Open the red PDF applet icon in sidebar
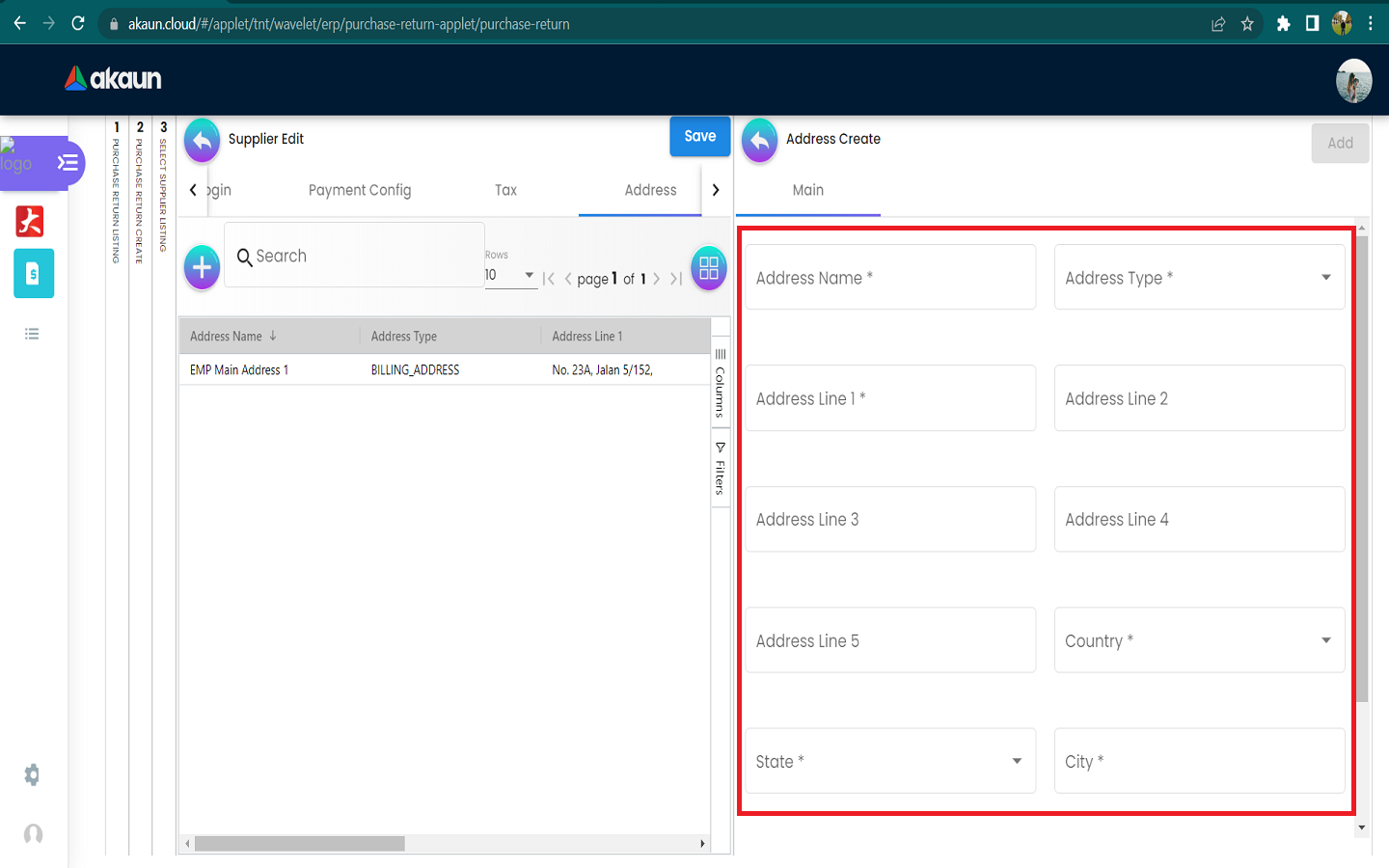Screen dimensions: 1389x868 click(30, 222)
